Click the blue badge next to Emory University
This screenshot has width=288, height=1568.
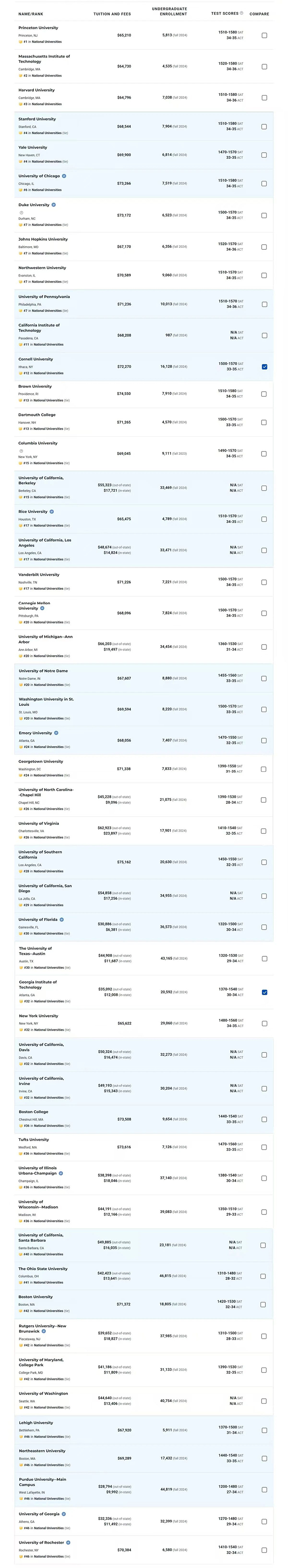(56, 733)
